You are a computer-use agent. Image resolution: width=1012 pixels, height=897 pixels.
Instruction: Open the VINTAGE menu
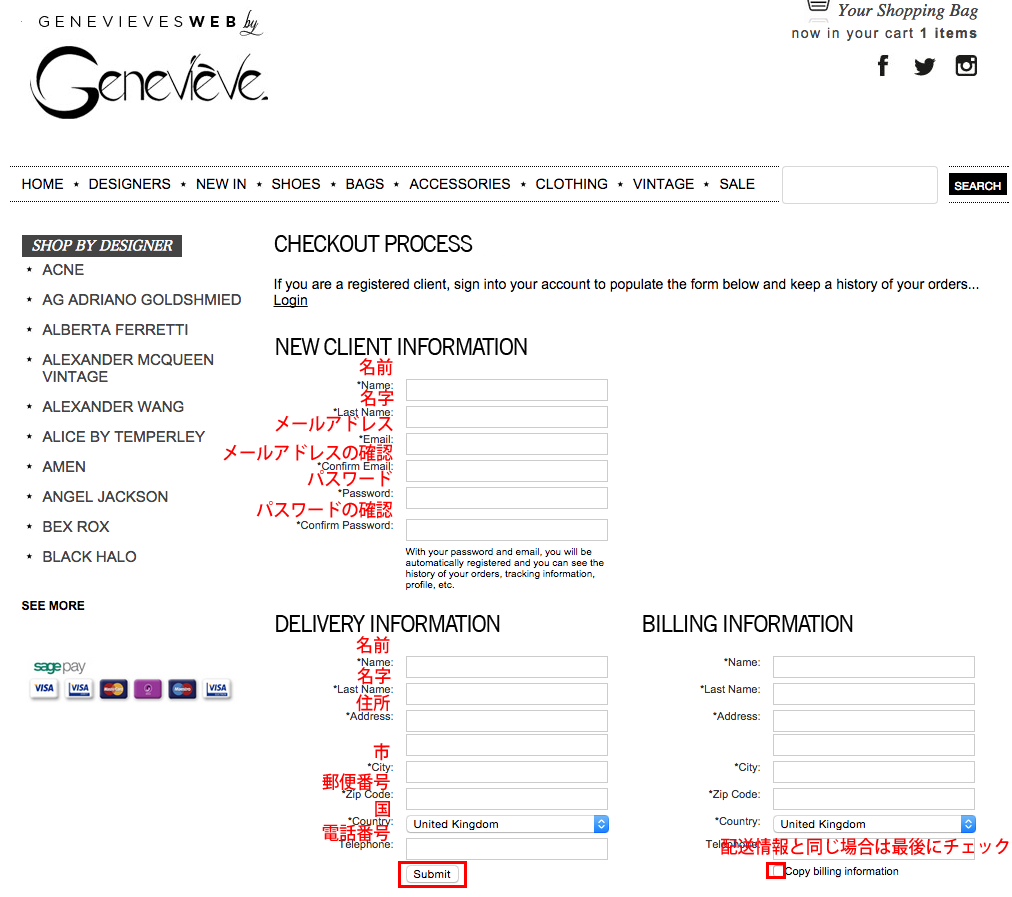click(x=663, y=184)
